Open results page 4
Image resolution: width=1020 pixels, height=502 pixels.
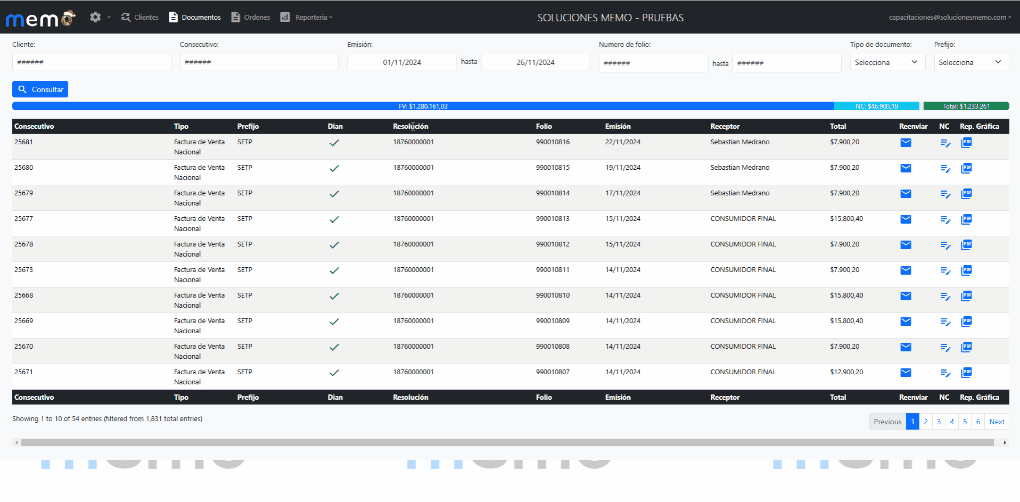coord(951,421)
